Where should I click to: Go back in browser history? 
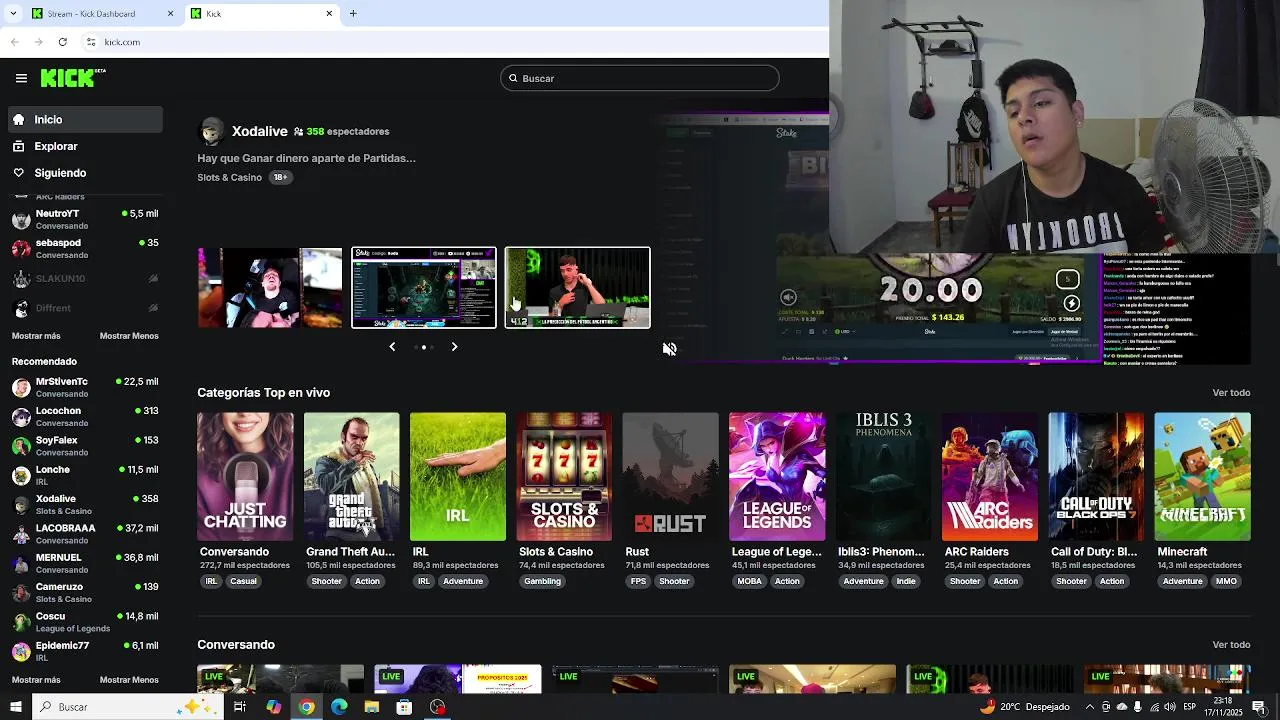click(x=14, y=42)
